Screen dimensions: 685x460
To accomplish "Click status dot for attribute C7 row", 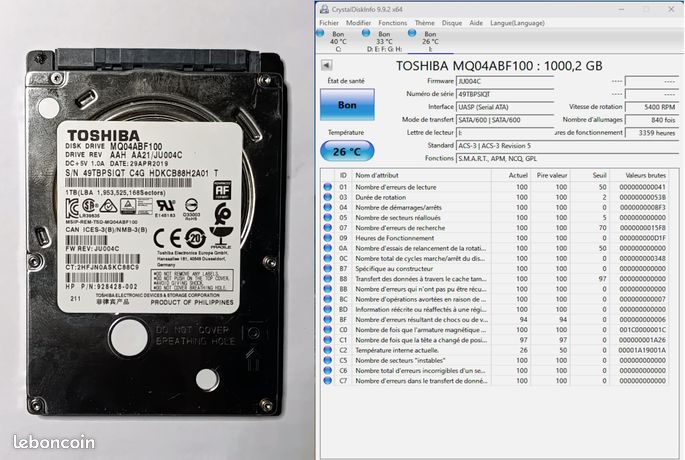I will 327,380.
